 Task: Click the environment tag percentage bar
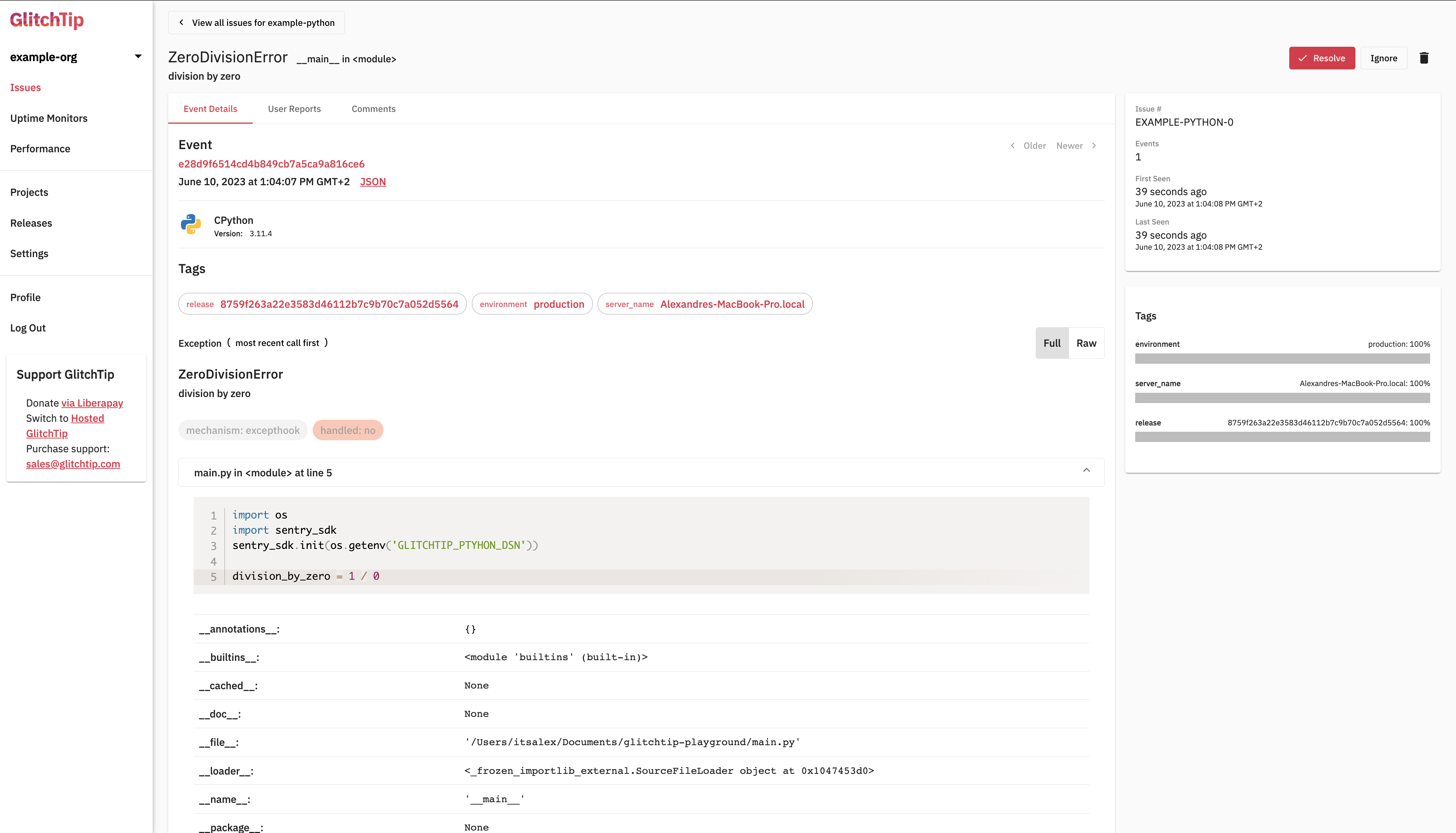1282,359
